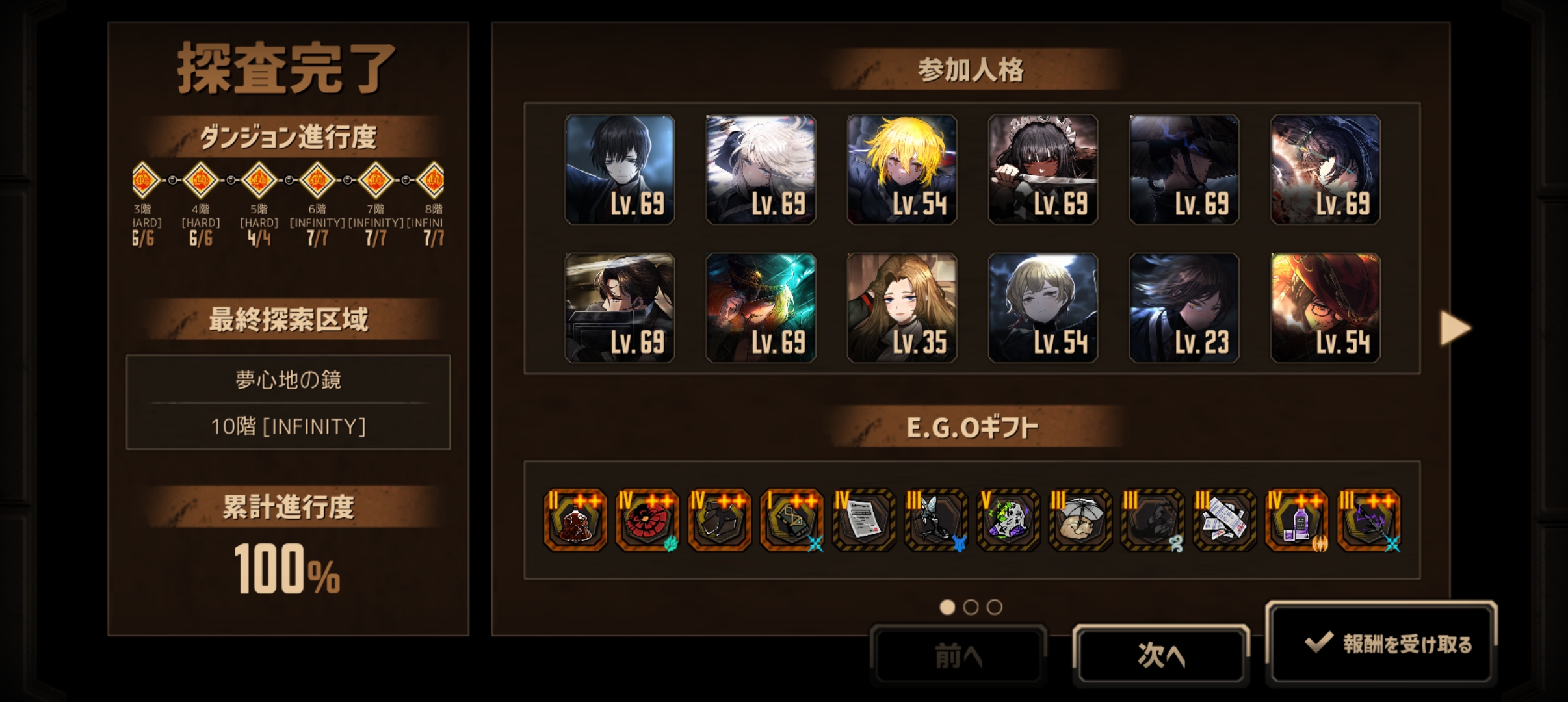The image size is (1568, 702).
Task: Select the scattered papers tier III E.G.O gift
Action: (1225, 520)
